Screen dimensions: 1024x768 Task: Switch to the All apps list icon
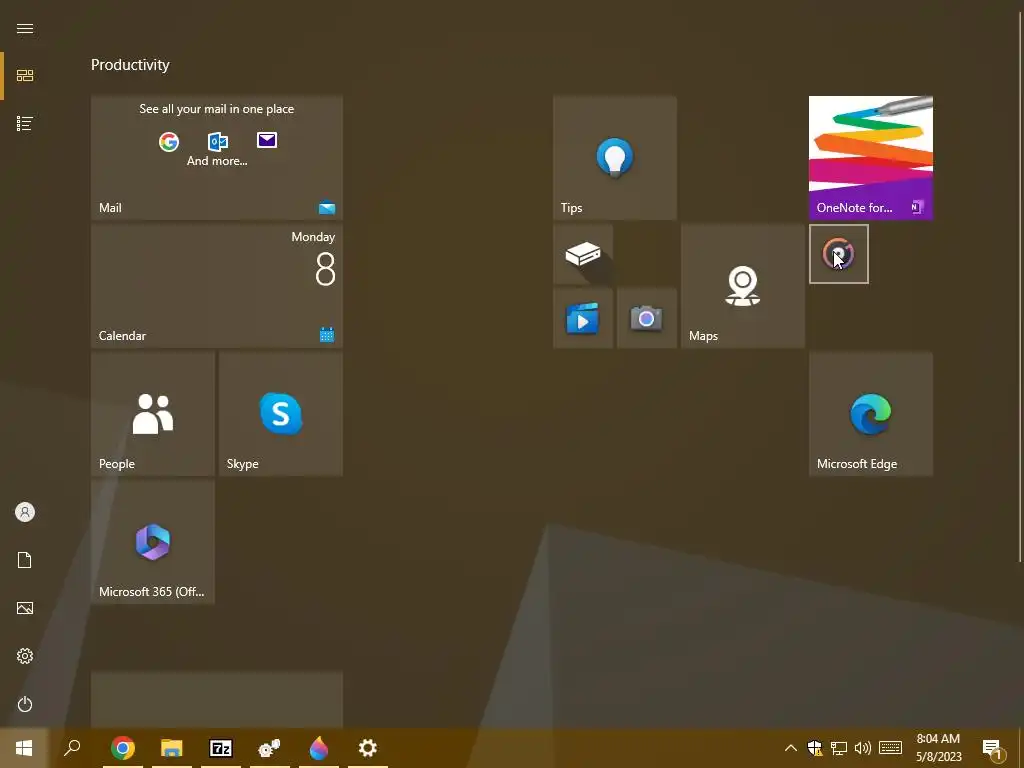click(25, 123)
